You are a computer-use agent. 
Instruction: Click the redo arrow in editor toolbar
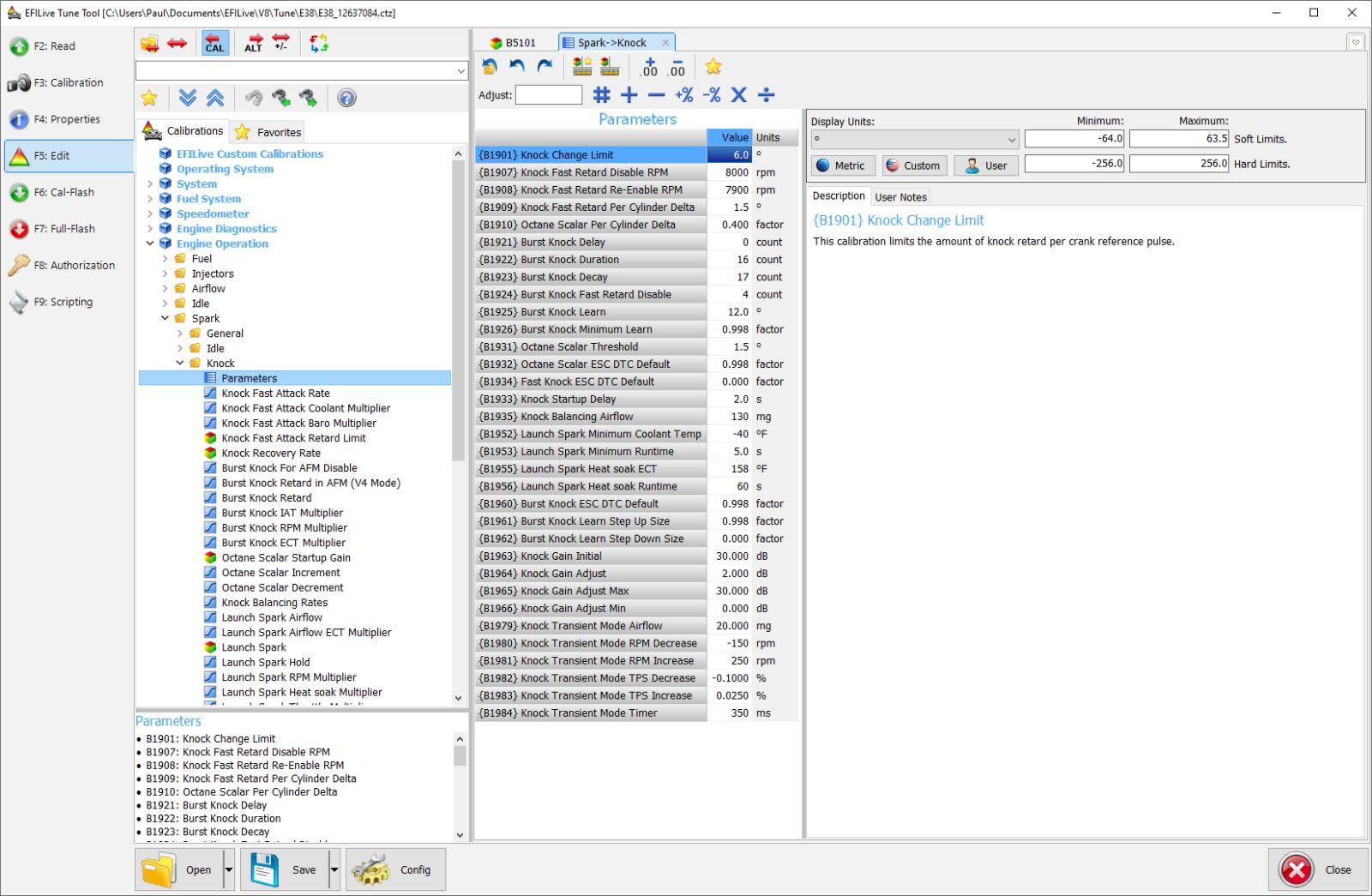pyautogui.click(x=545, y=66)
